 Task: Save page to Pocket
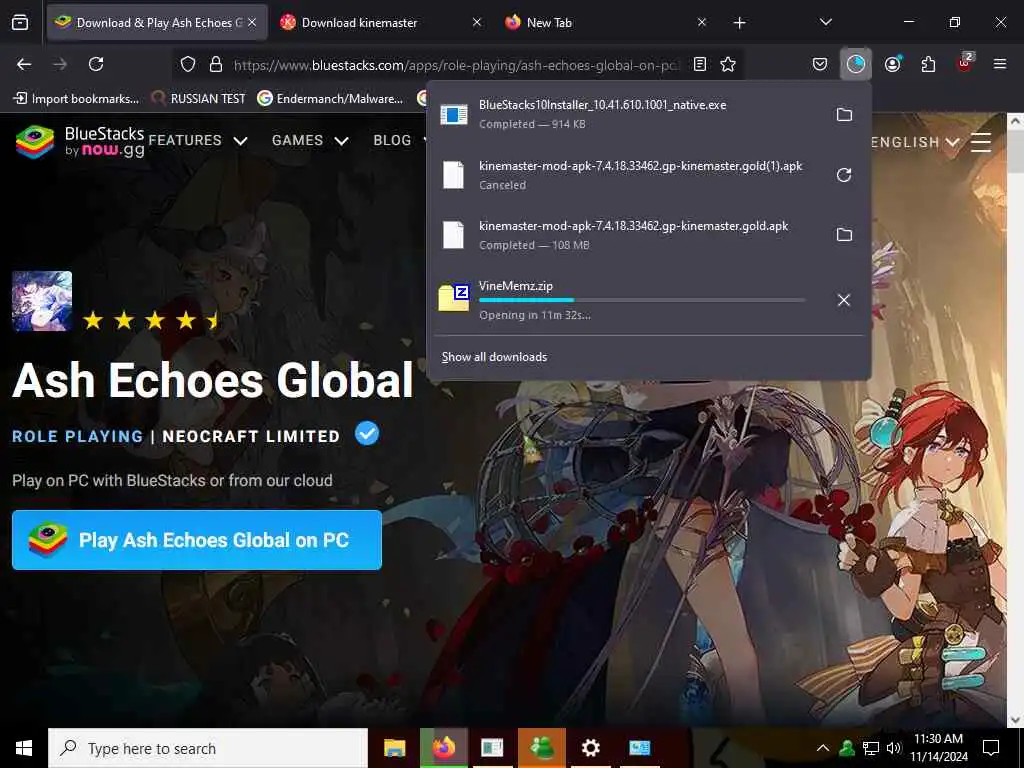pyautogui.click(x=820, y=64)
